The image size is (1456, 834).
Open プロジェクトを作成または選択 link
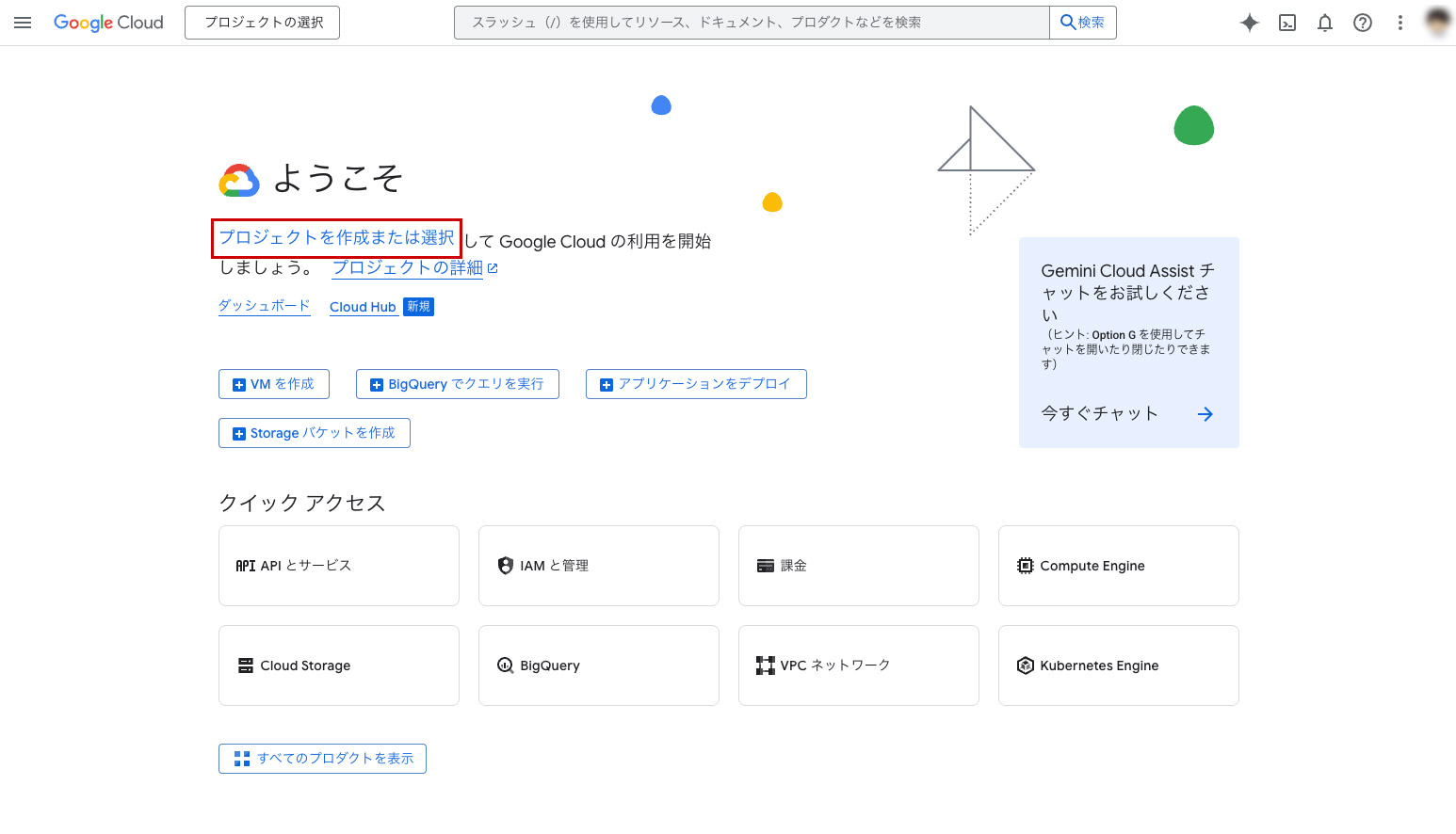tap(336, 238)
